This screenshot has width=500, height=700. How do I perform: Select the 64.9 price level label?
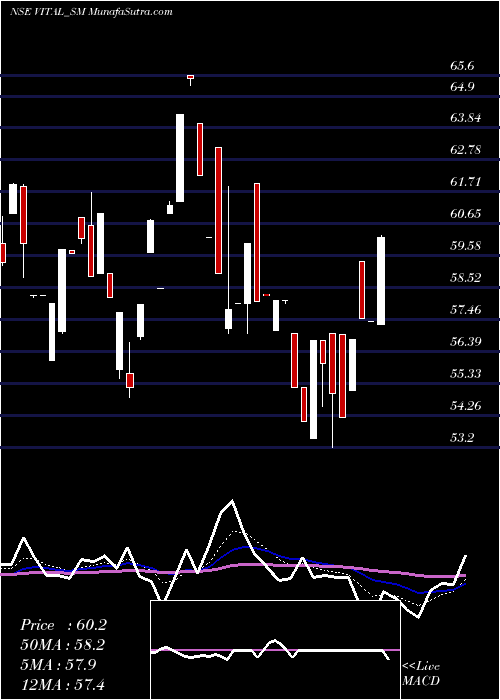(462, 86)
